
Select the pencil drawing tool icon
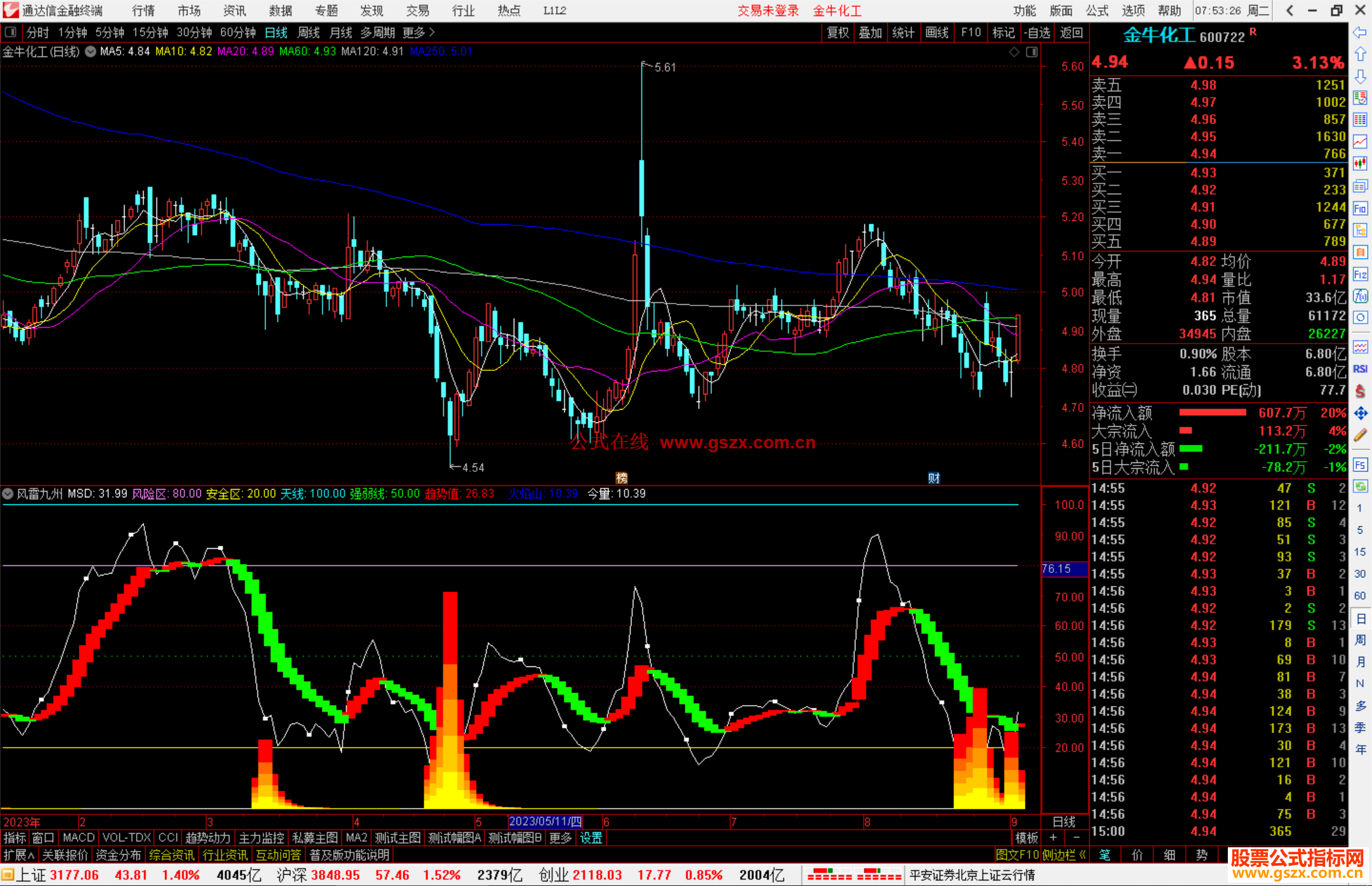(x=1360, y=435)
